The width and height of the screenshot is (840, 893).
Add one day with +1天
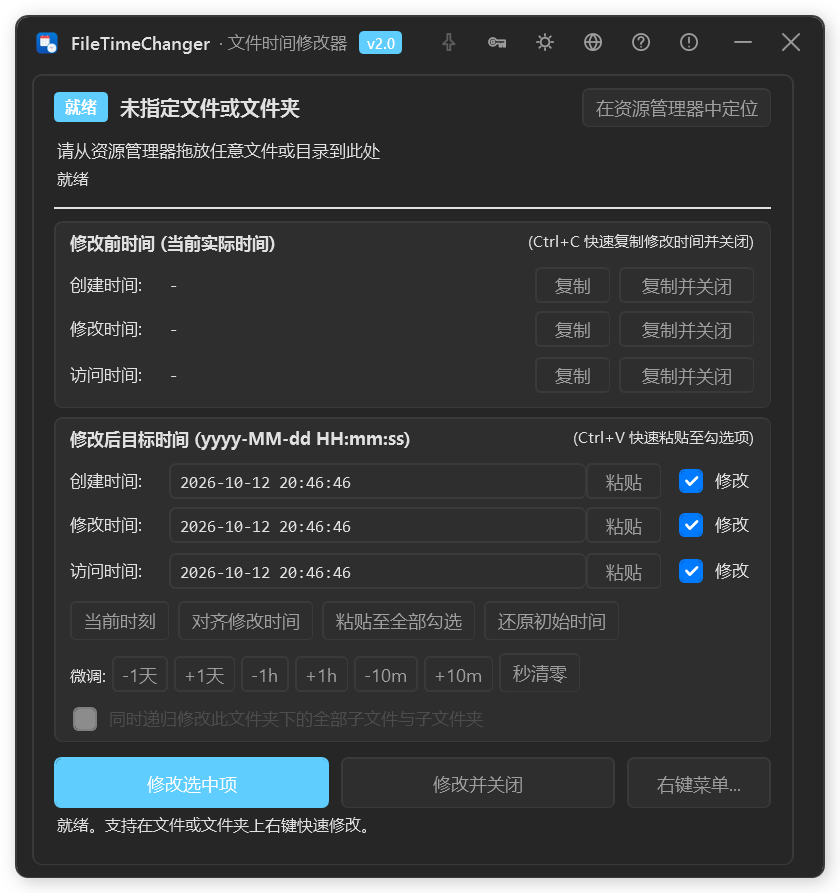[x=204, y=674]
